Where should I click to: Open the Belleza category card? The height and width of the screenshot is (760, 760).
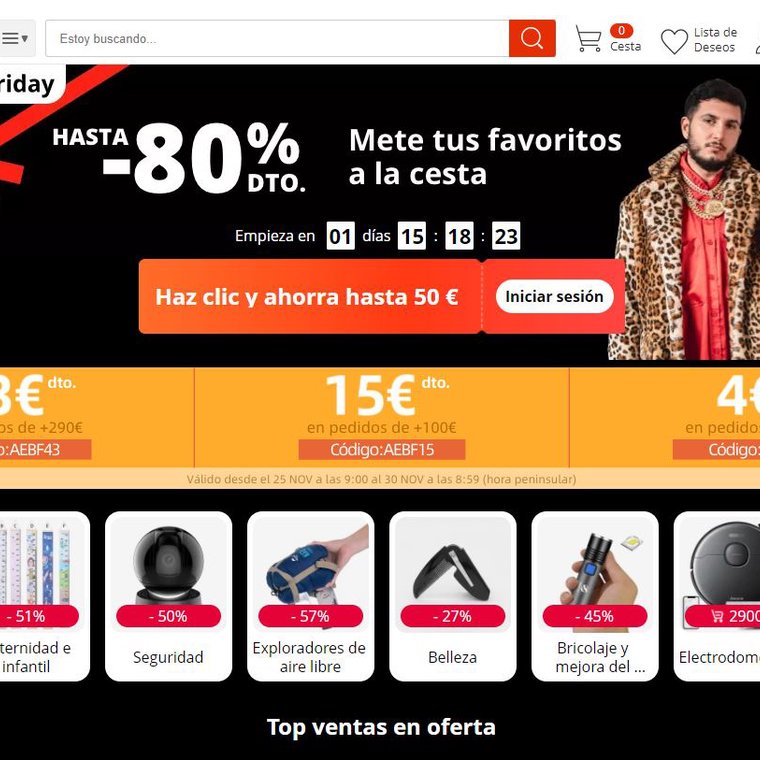coord(453,596)
